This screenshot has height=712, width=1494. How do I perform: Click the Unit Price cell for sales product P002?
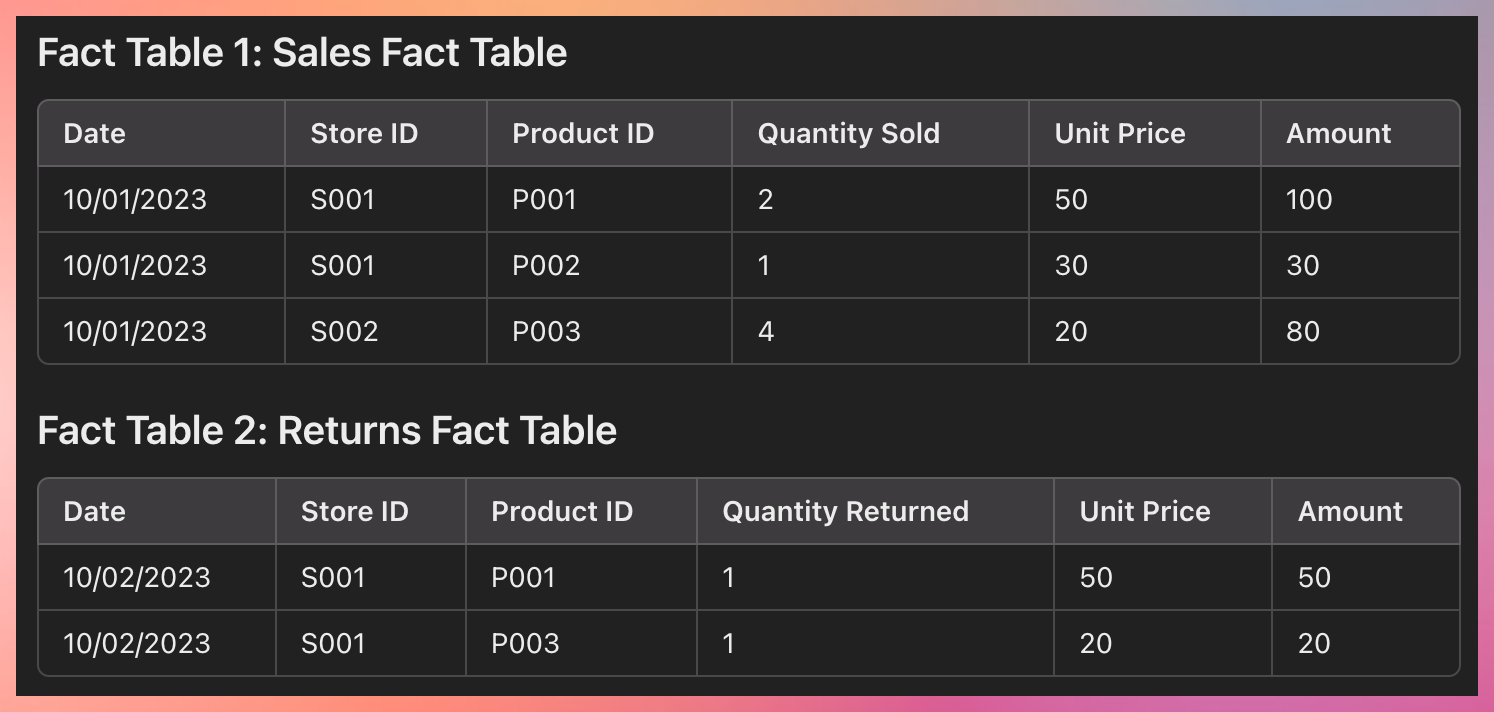(x=1070, y=266)
